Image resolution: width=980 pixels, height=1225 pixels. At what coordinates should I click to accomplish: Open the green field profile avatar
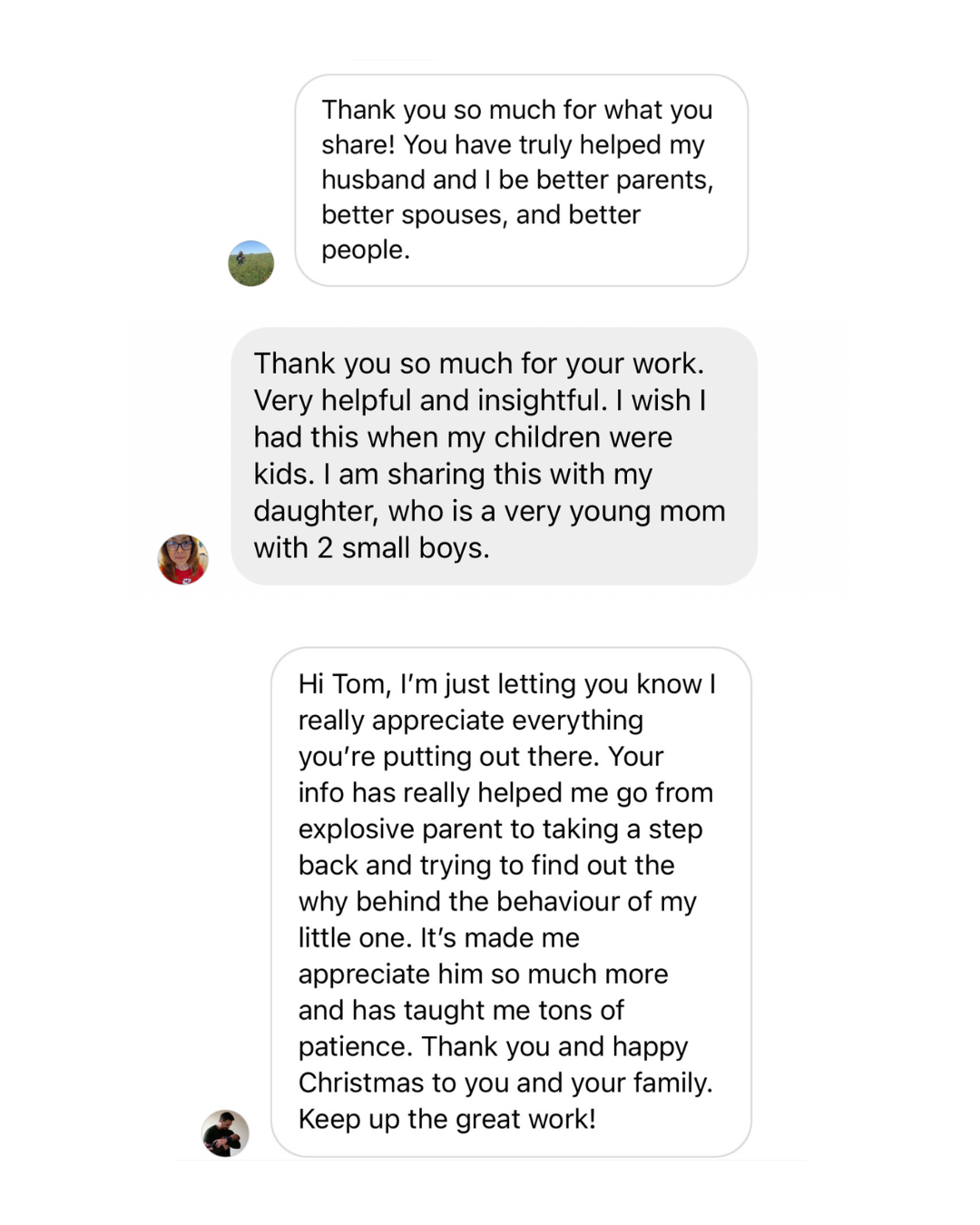(x=251, y=263)
